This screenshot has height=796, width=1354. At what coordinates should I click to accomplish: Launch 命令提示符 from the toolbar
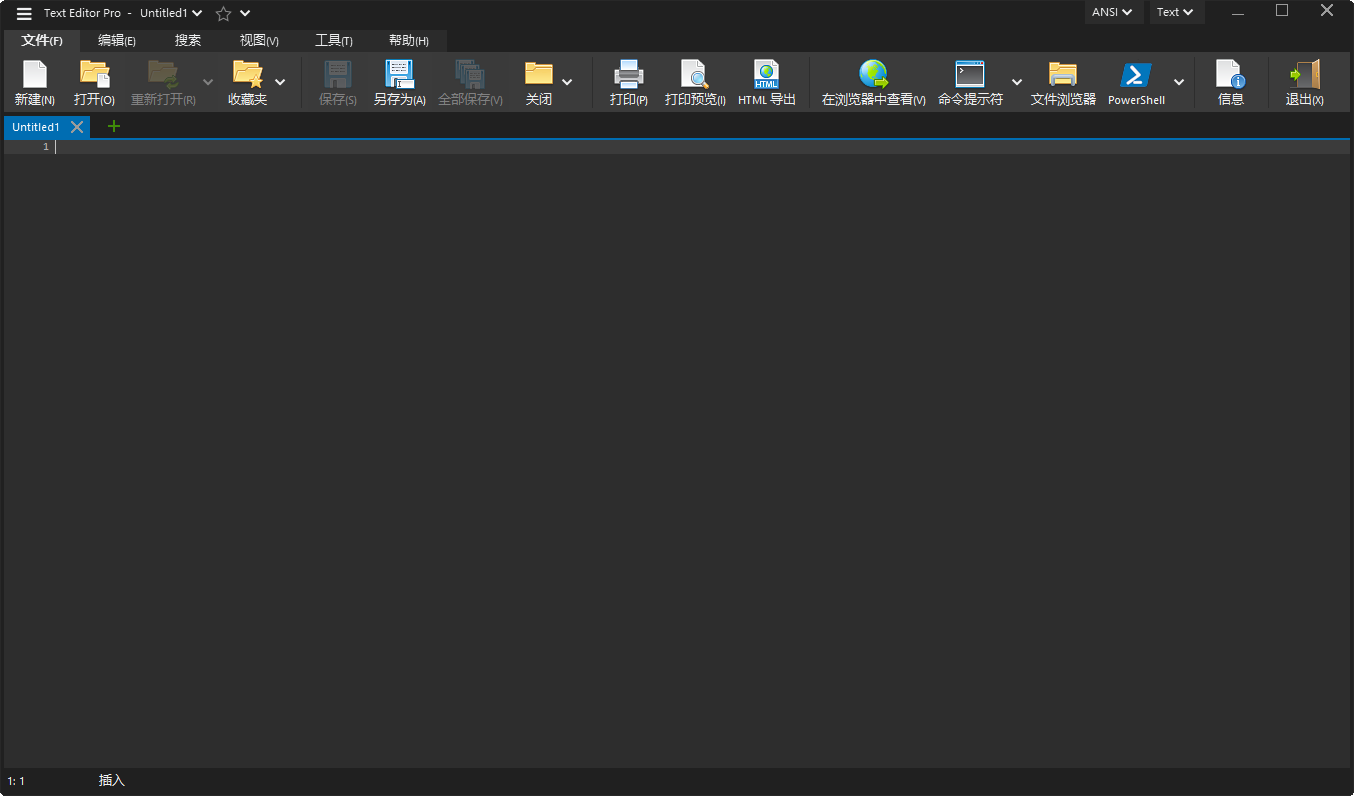coord(968,81)
